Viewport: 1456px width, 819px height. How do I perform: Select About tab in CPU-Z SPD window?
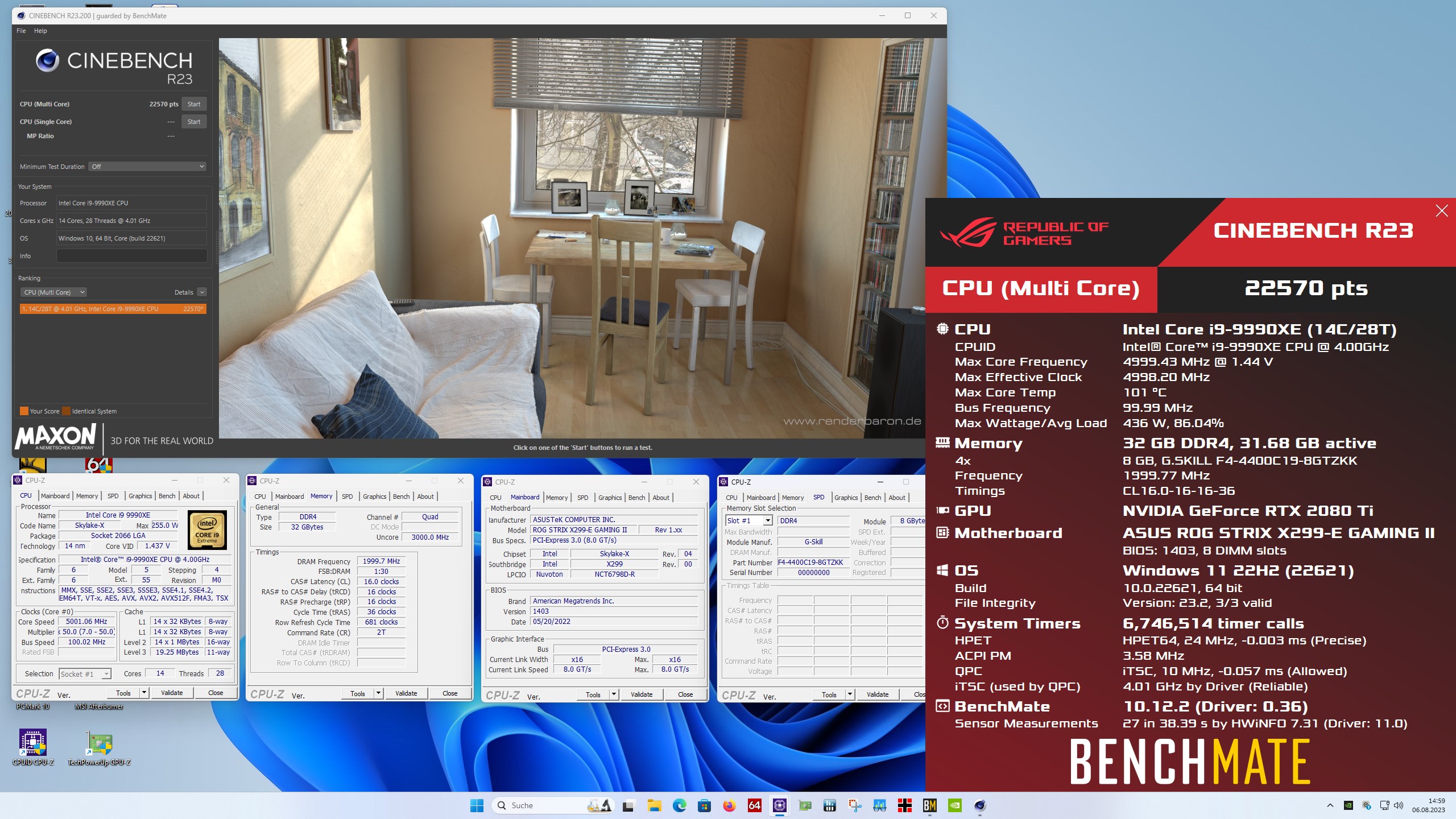897,498
